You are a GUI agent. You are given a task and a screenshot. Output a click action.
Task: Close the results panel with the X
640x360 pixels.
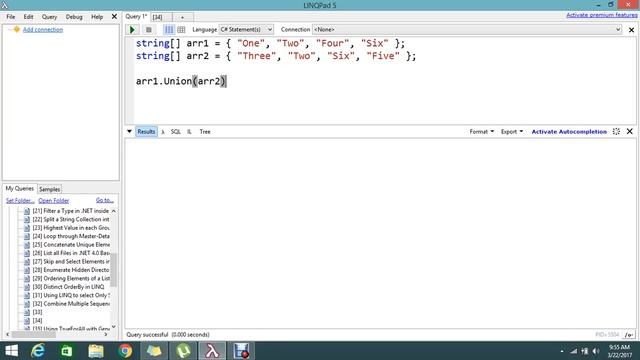click(629, 131)
